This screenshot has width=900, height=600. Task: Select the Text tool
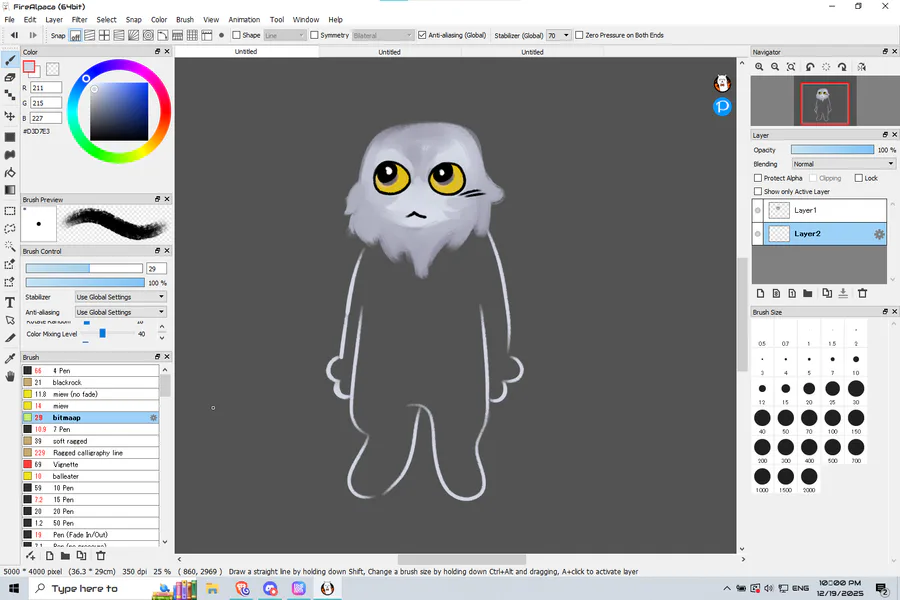(10, 303)
